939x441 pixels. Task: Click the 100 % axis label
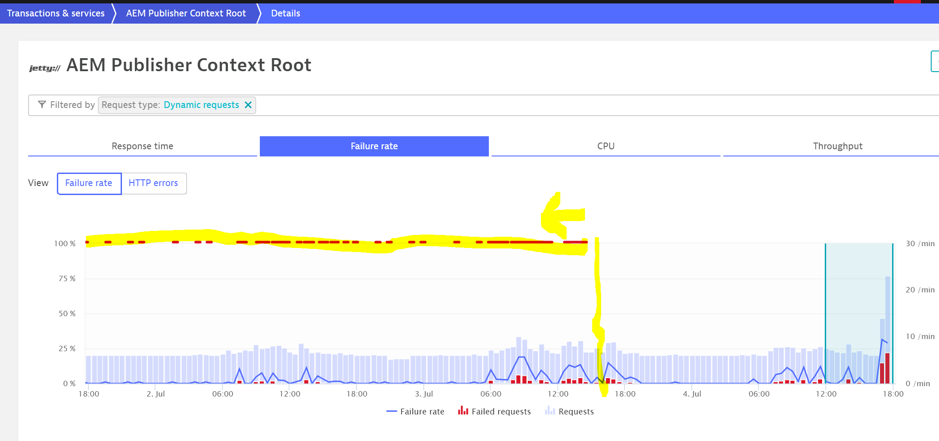tap(65, 244)
